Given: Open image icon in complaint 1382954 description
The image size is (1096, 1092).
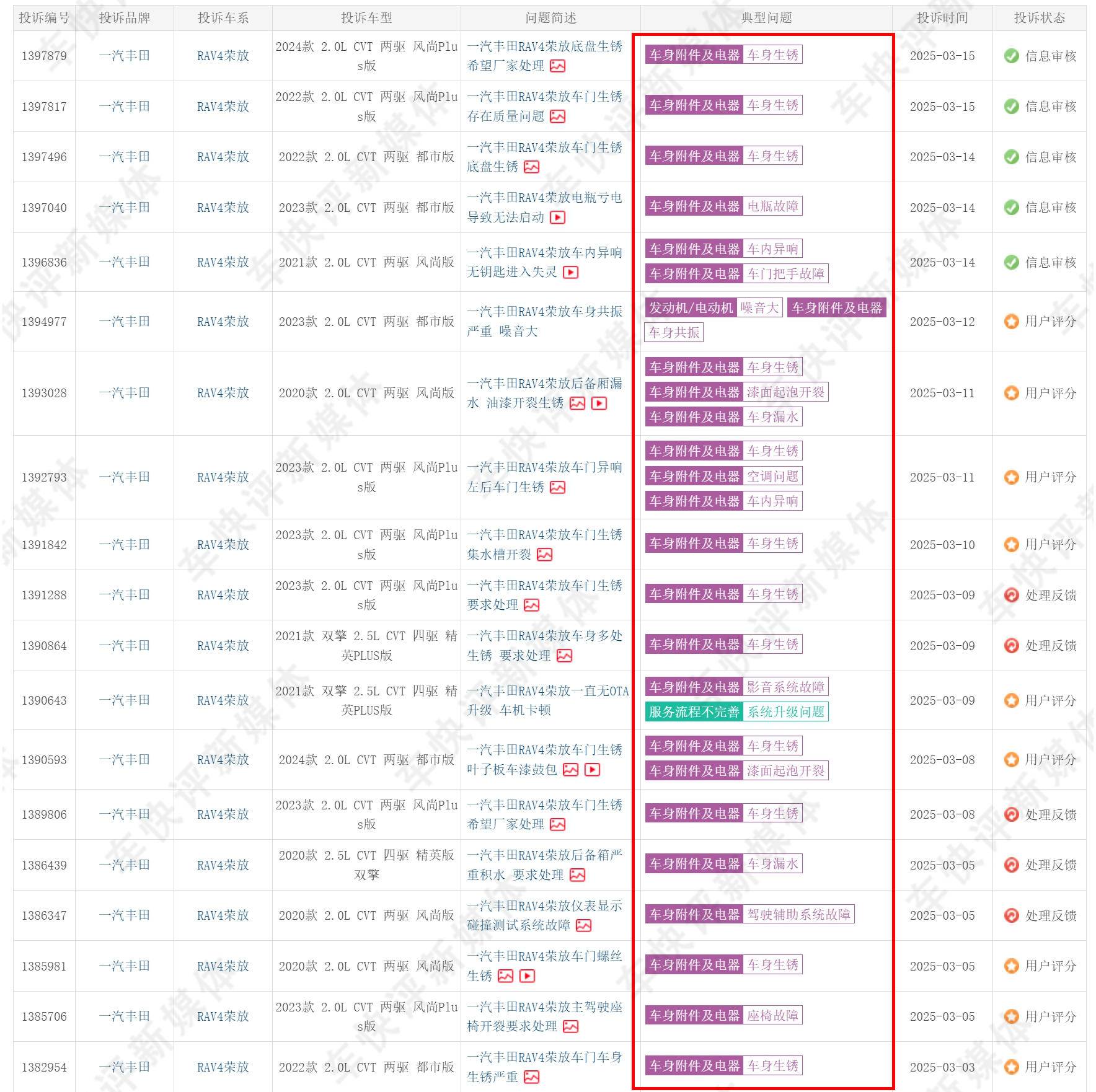Looking at the screenshot, I should [531, 1077].
